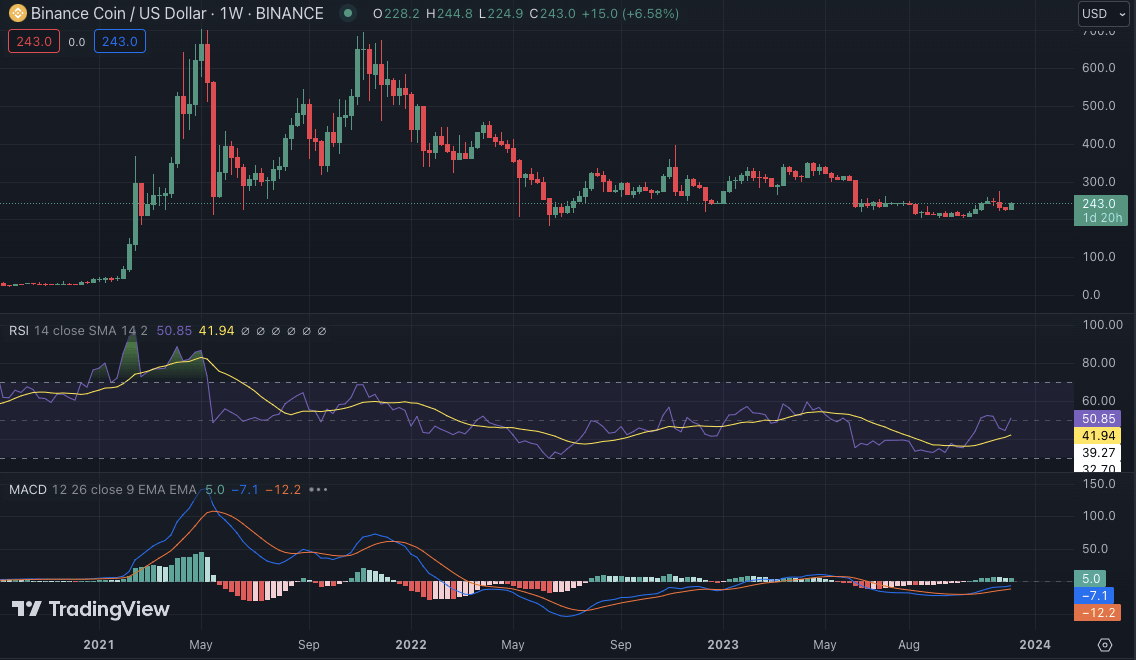
Task: Open MACD three-dot more options
Action: click(x=318, y=490)
